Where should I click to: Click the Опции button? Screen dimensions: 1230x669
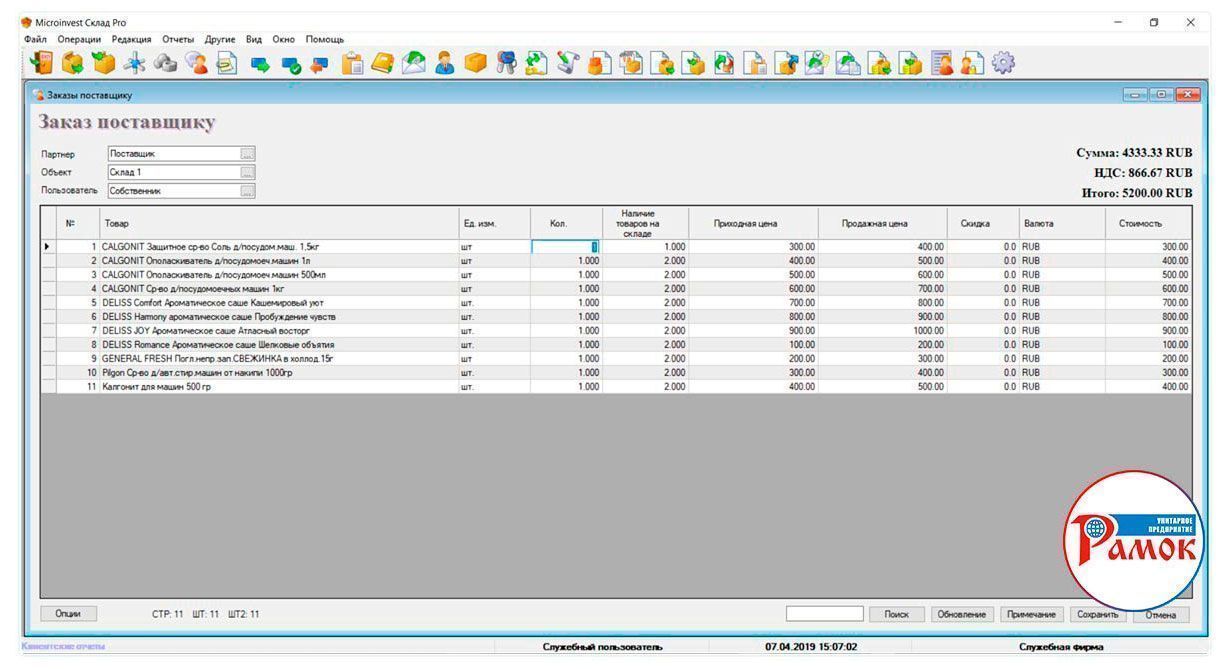click(x=68, y=614)
